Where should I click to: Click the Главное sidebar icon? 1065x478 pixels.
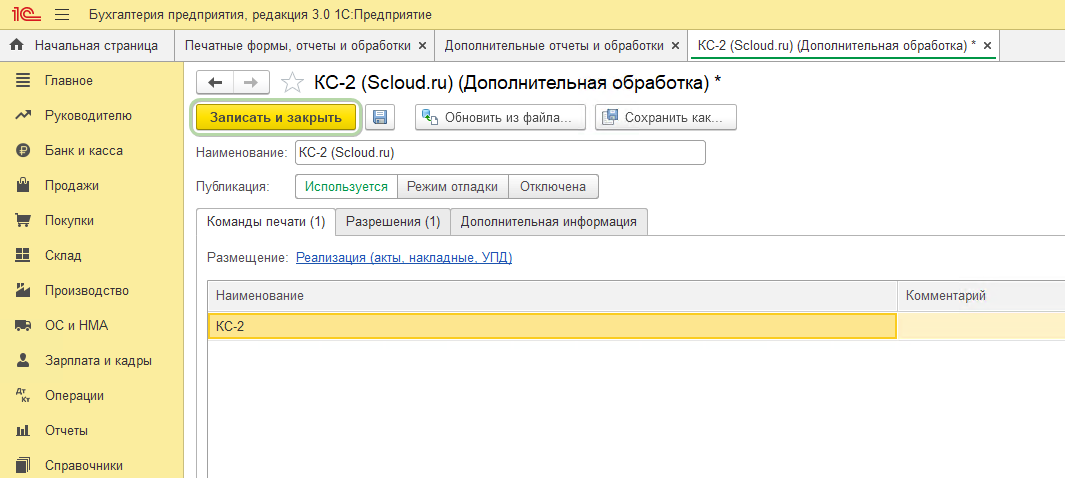(x=23, y=81)
